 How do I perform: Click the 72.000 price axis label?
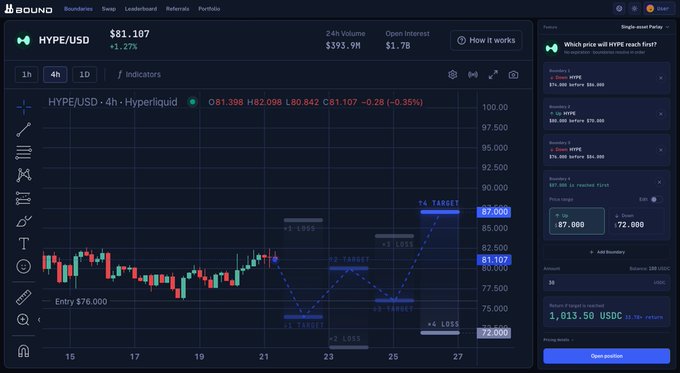tap(494, 333)
